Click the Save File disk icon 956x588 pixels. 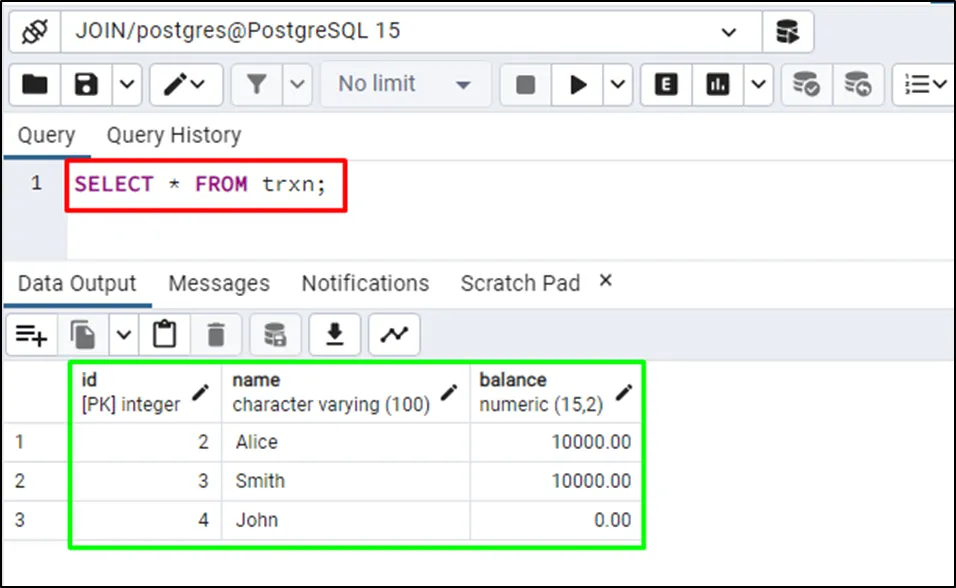pos(87,85)
